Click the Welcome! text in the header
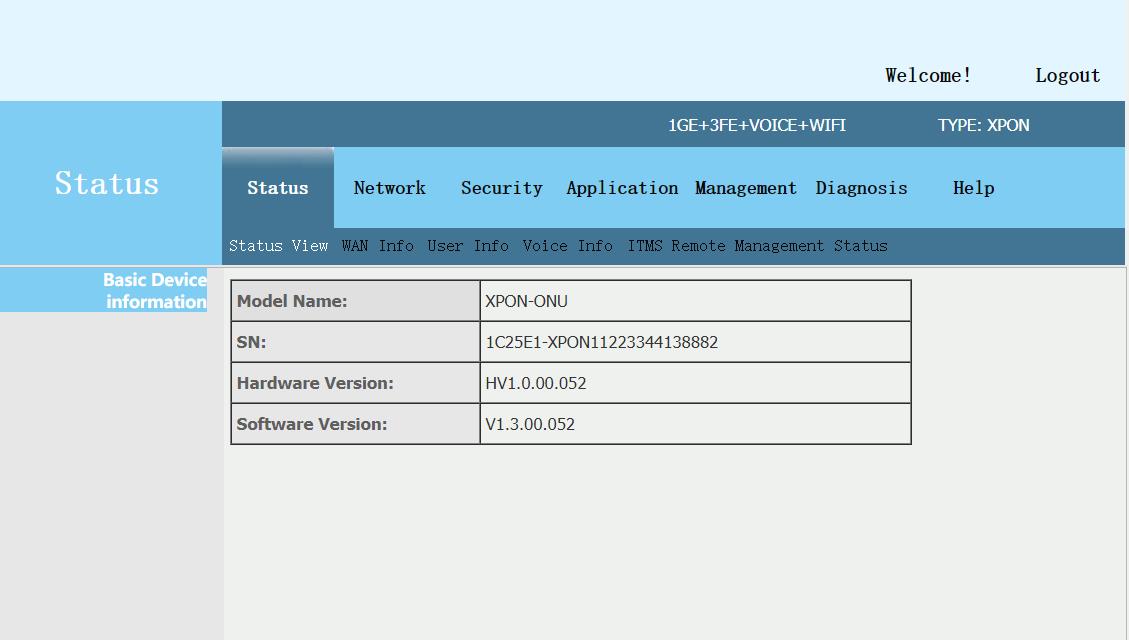 coord(928,76)
